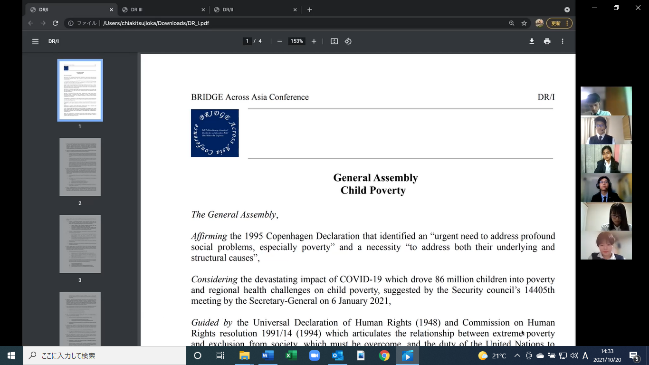649x365 pixels.
Task: Open the browser zoom magnifier icon
Action: [x=512, y=23]
